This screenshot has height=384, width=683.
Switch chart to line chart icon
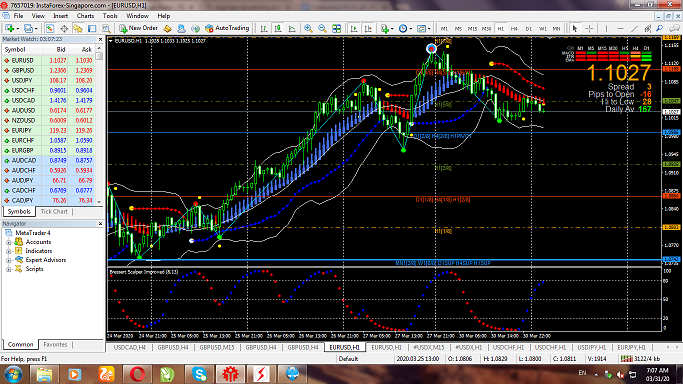tap(292, 28)
